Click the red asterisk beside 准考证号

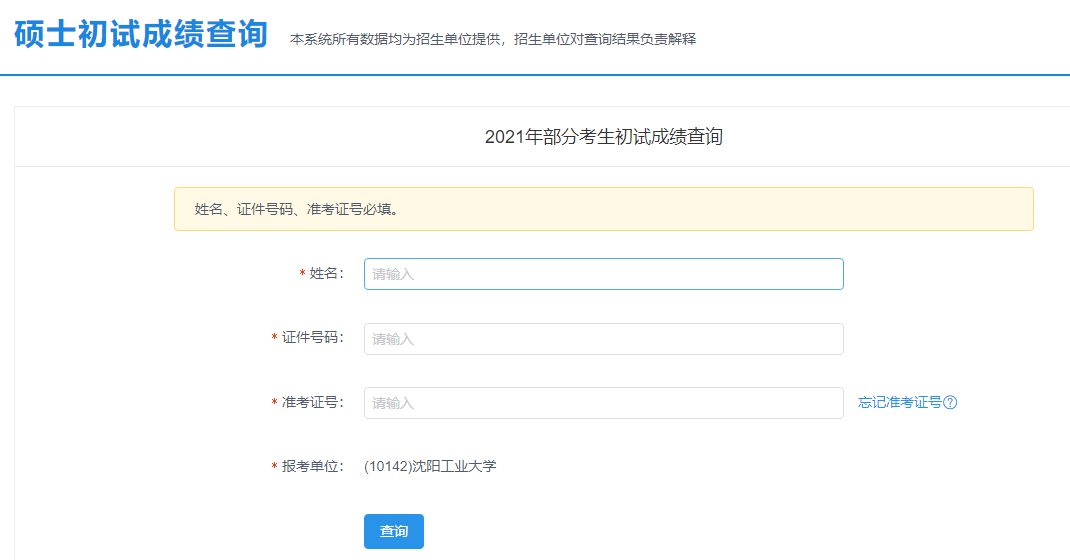pyautogui.click(x=275, y=403)
